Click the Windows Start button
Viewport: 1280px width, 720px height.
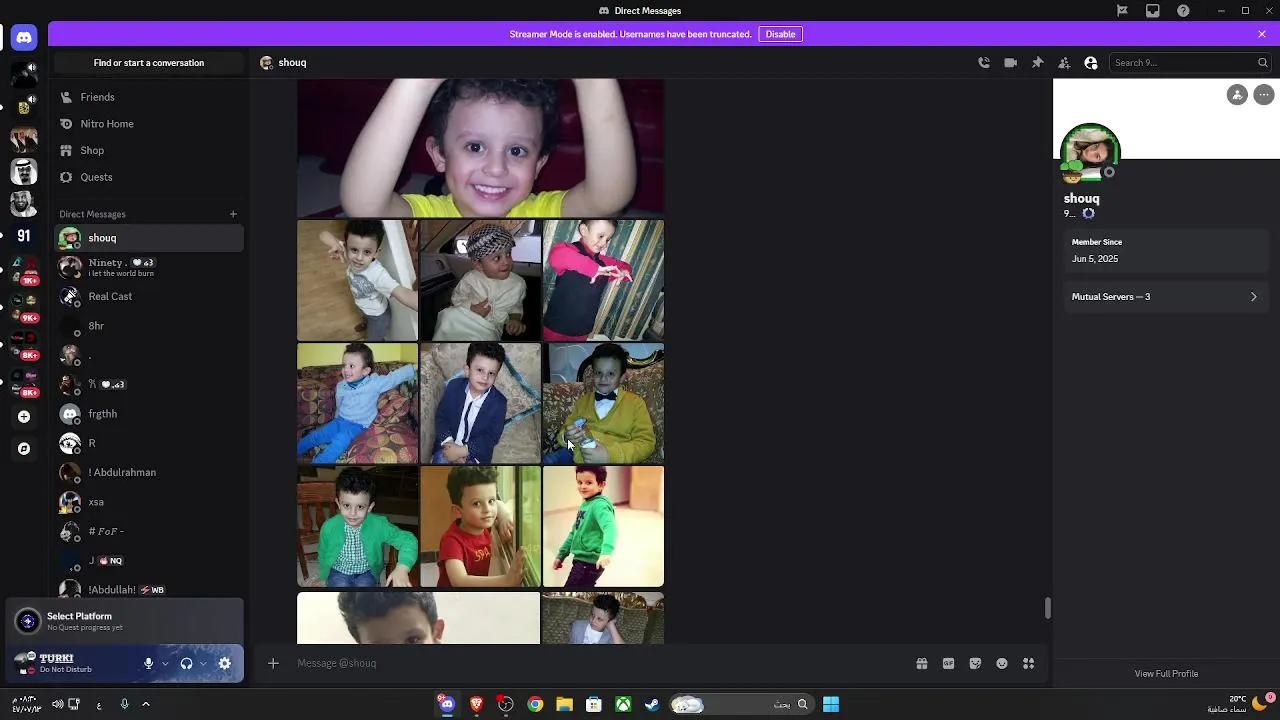pos(831,704)
